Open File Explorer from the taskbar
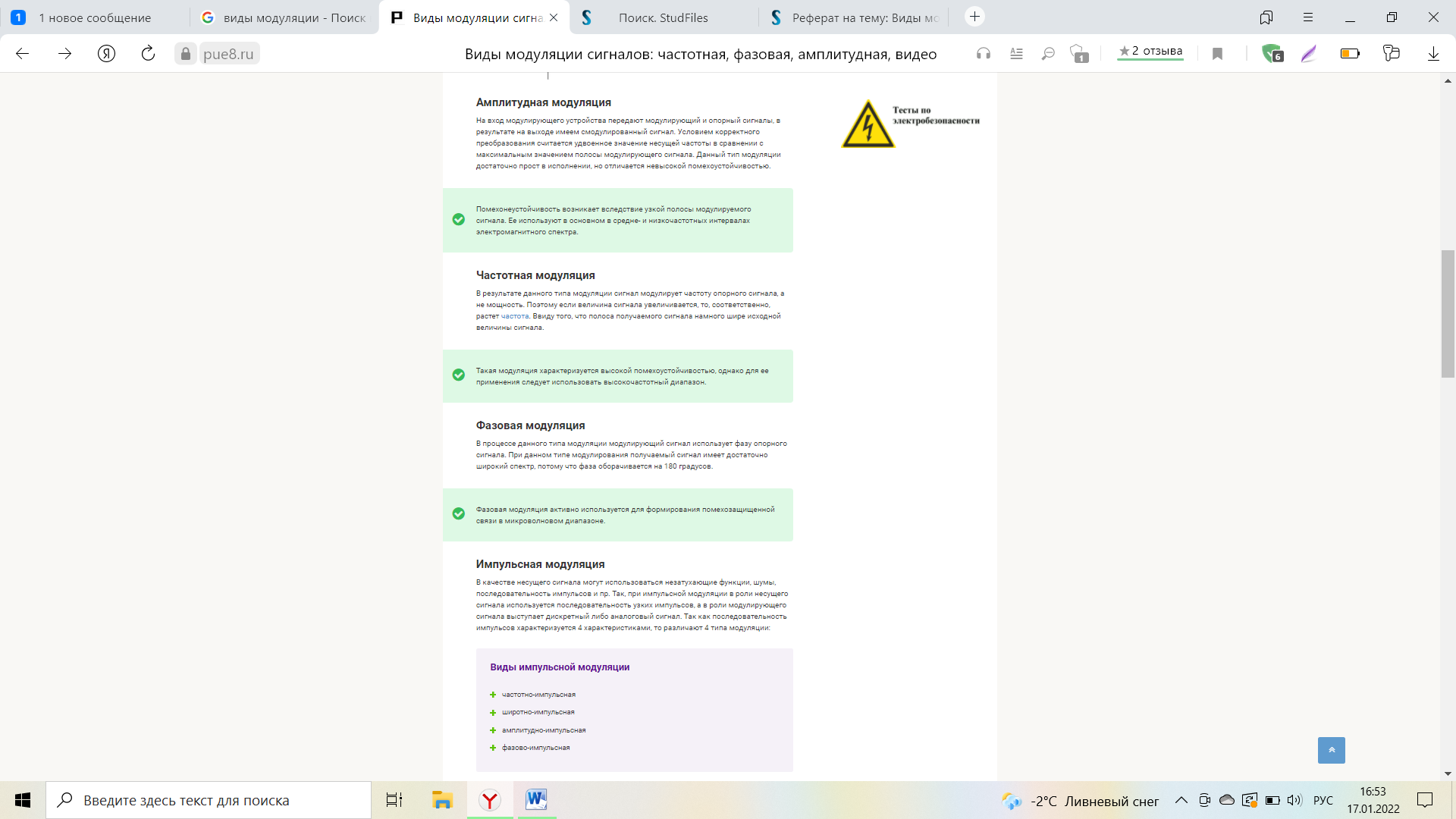This screenshot has height=819, width=1456. point(442,800)
